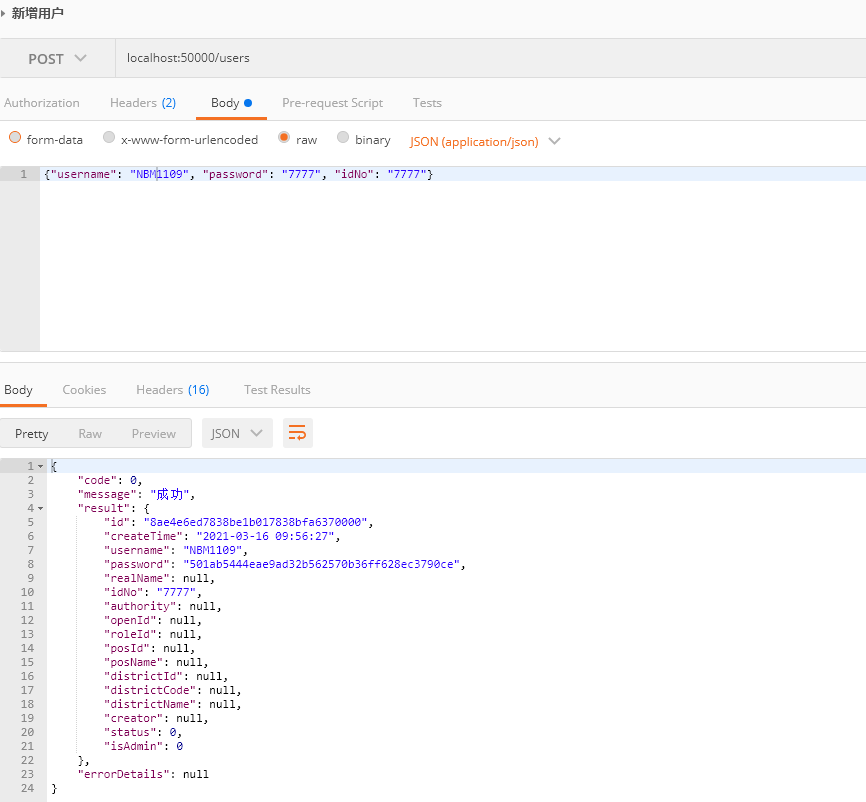Click the "creator": null line
The image size is (866, 802).
(x=156, y=719)
